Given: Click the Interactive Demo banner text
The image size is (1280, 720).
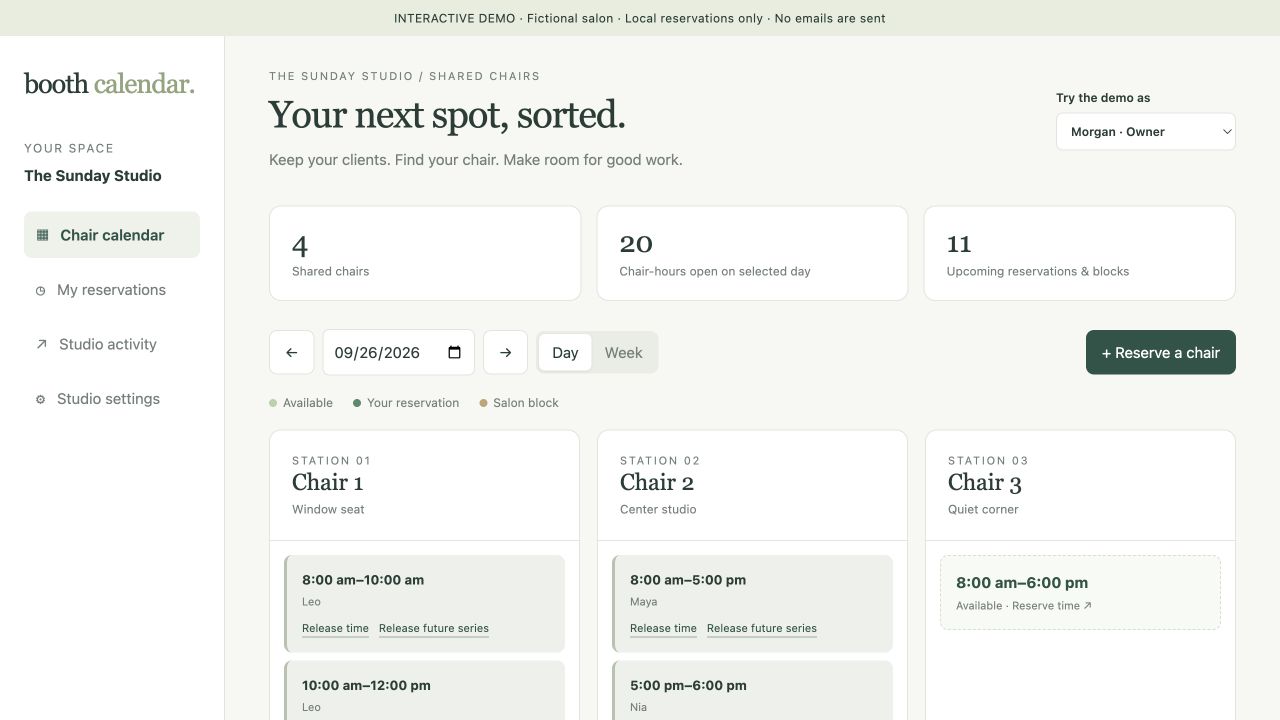Looking at the screenshot, I should point(640,18).
